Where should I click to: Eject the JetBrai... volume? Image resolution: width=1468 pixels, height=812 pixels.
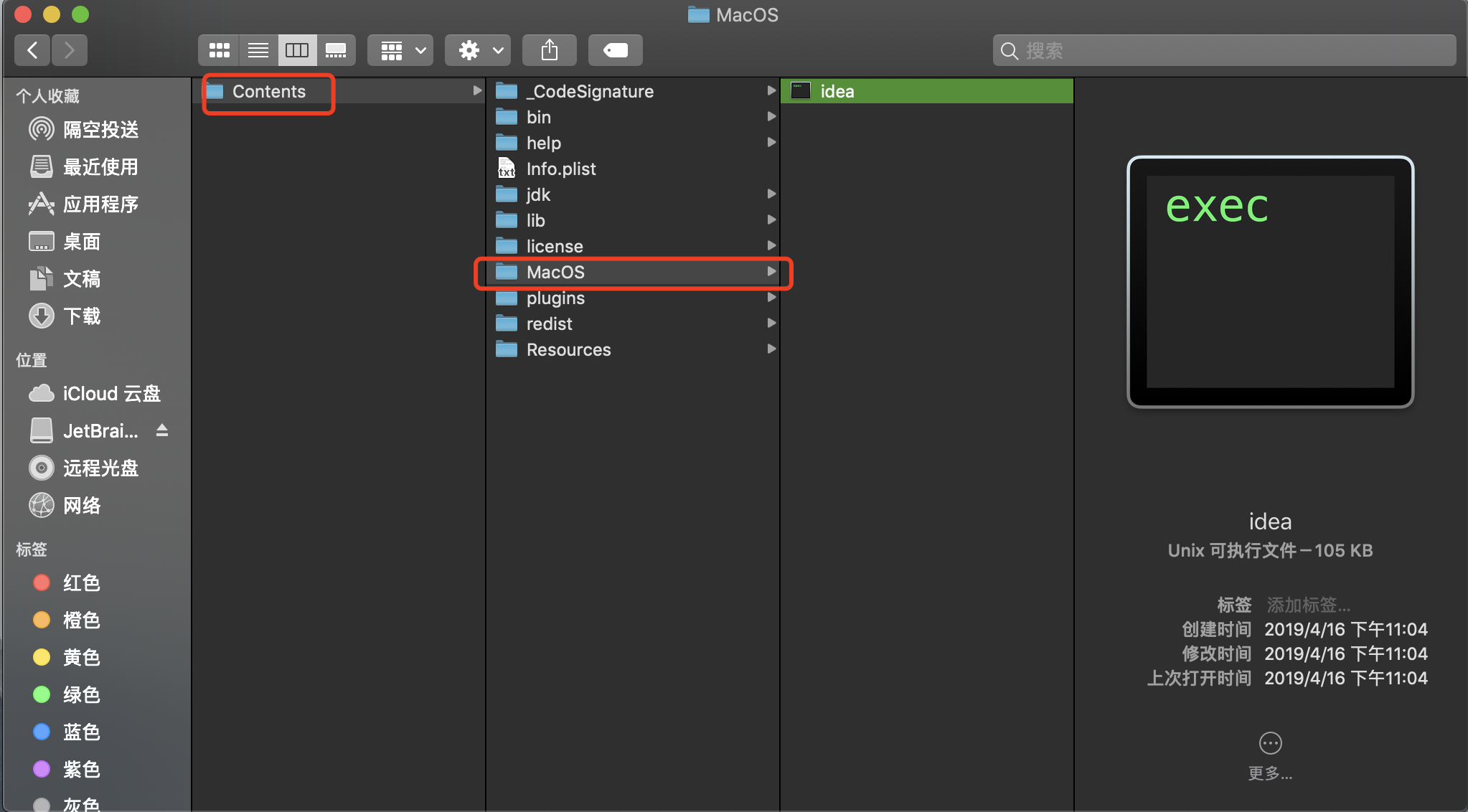point(162,430)
